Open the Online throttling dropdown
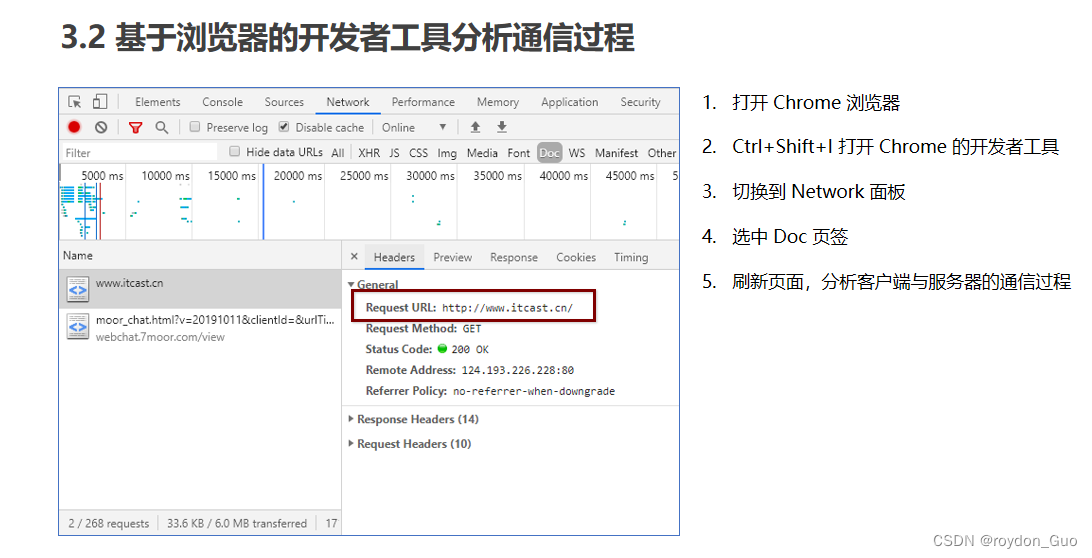This screenshot has width=1092, height=558. click(x=414, y=127)
